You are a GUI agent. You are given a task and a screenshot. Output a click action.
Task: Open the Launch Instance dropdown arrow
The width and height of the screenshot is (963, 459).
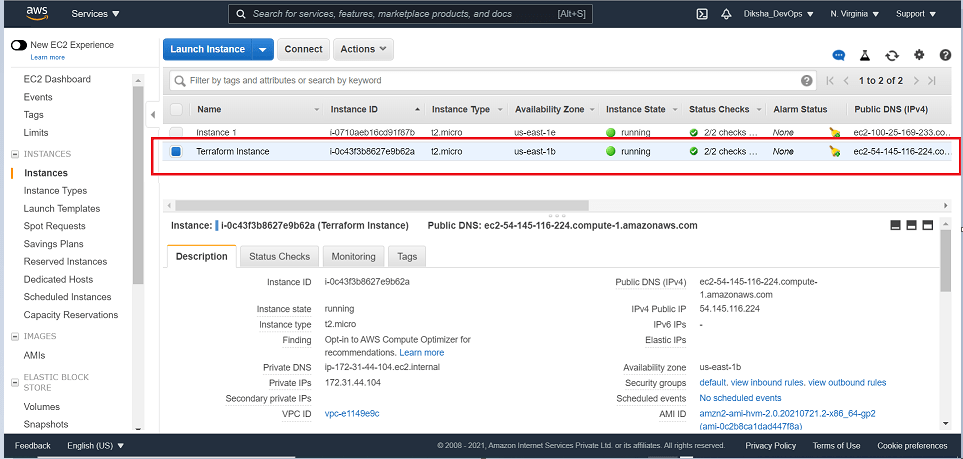[x=262, y=49]
